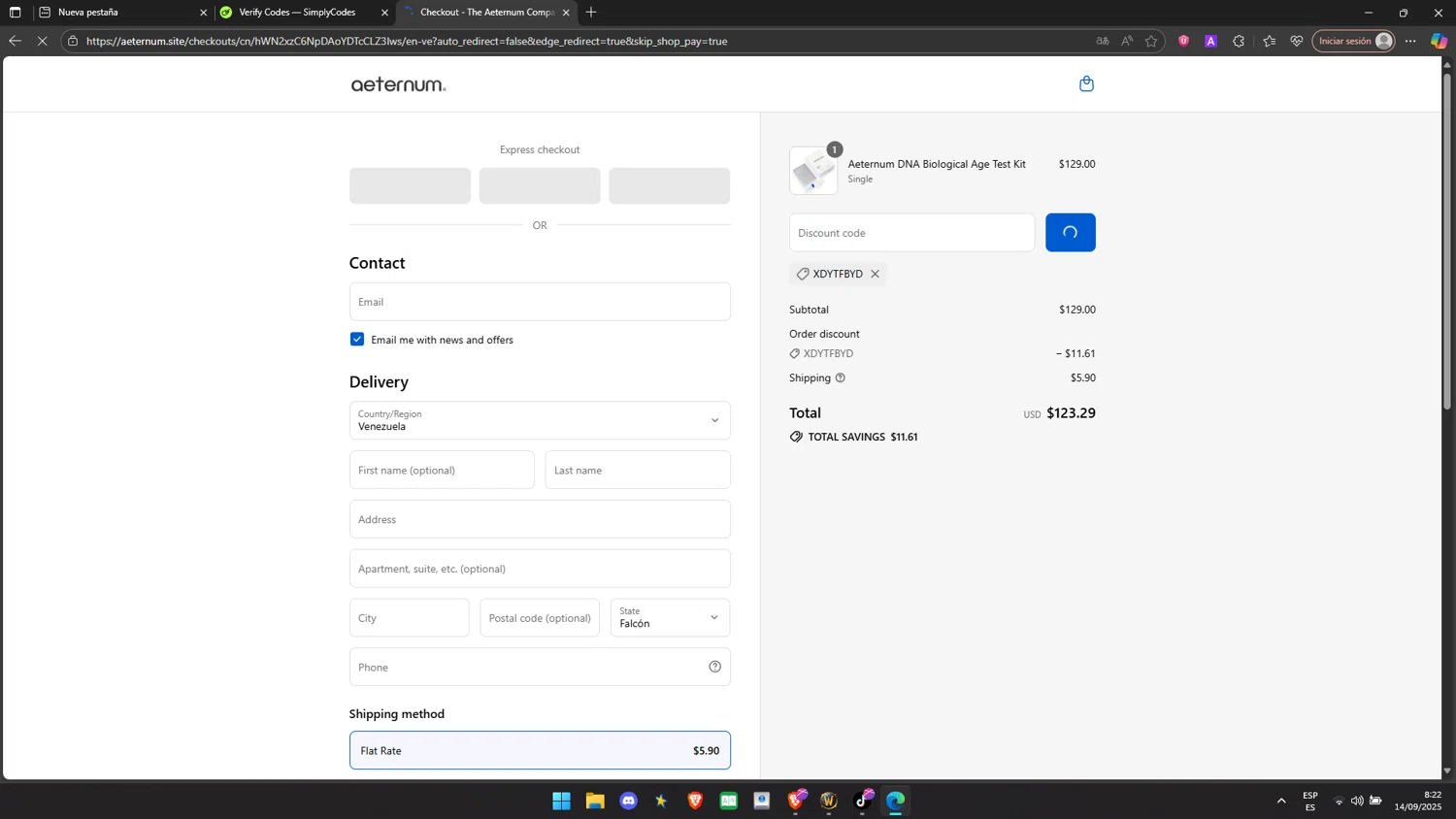Screen dimensions: 1456x819
Task: Close the Nueva pestaña tab
Action: pos(203,13)
